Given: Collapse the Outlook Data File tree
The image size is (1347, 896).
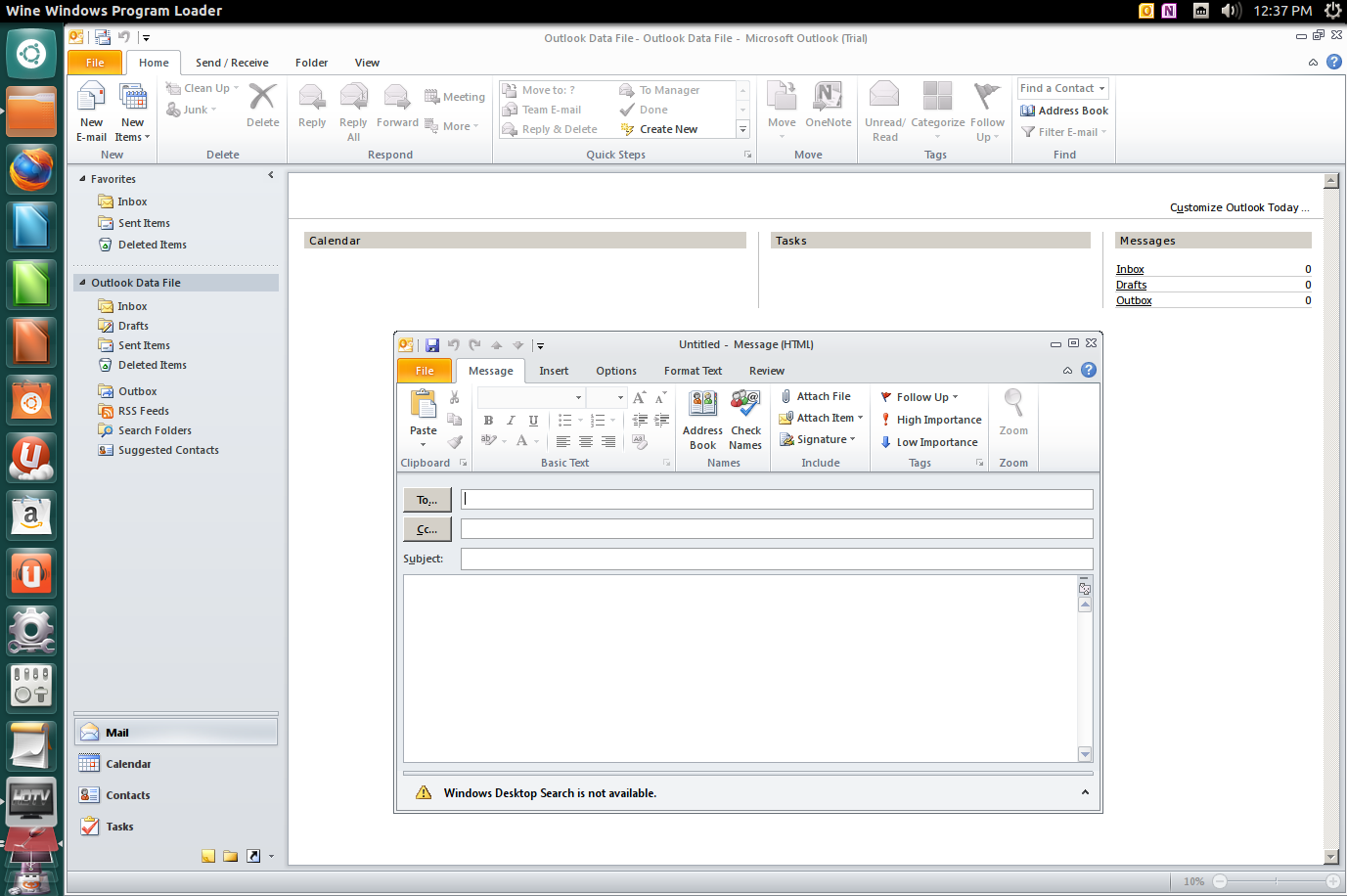Looking at the screenshot, I should (x=82, y=283).
